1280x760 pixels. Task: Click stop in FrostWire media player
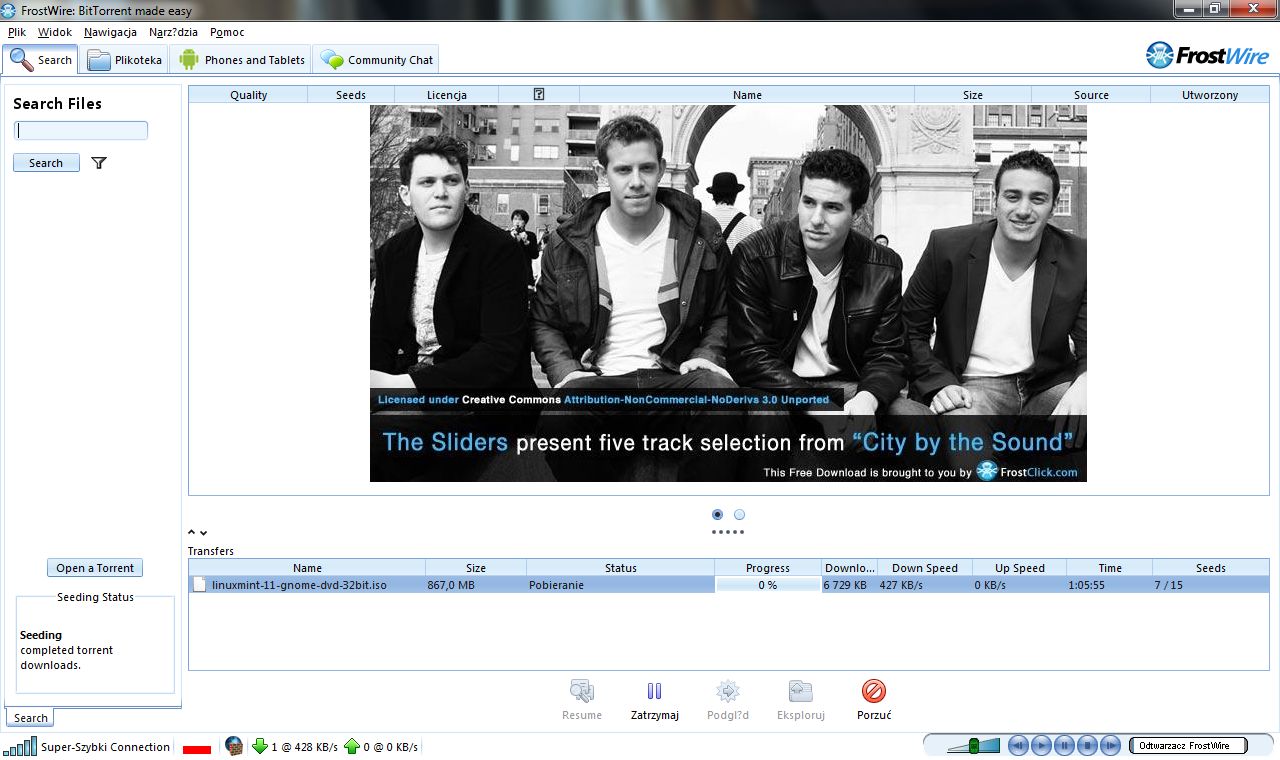coord(1087,745)
